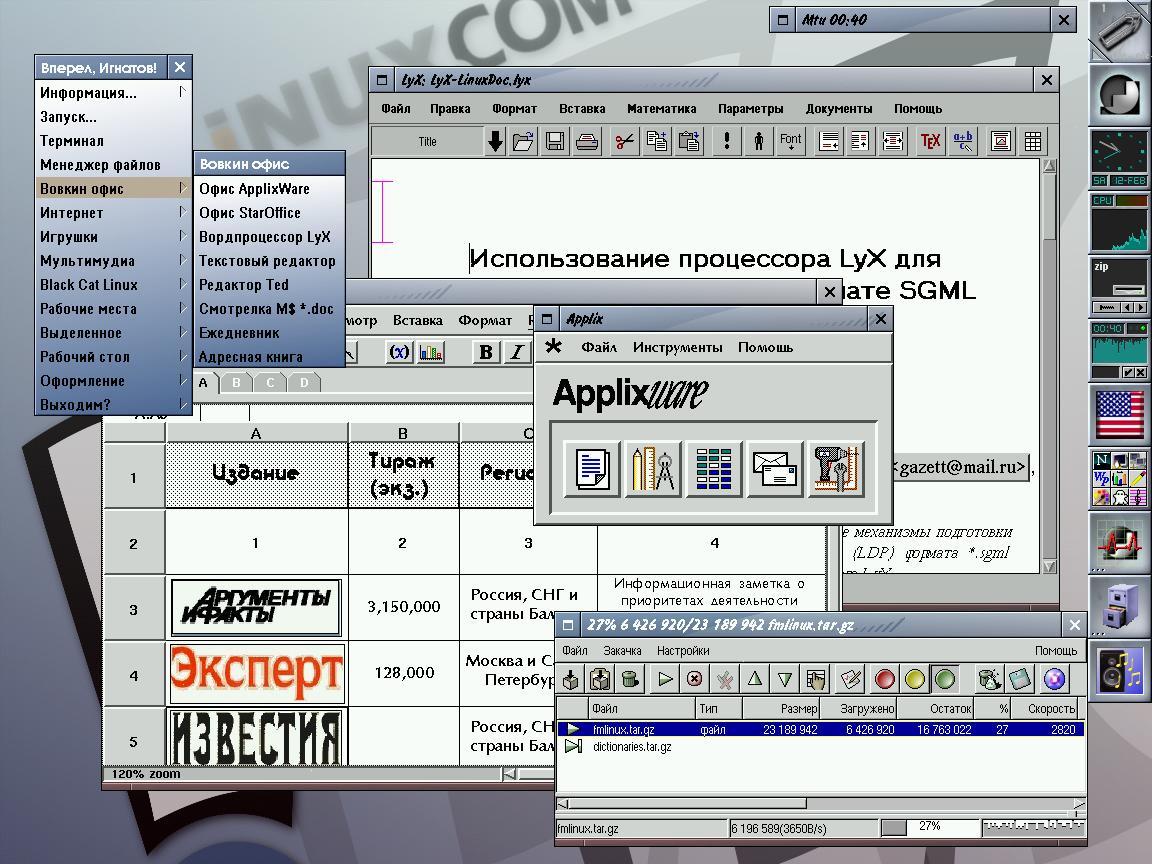The image size is (1152, 864).
Task: Switch to spreadsheet sheet tab B
Action: coord(236,382)
